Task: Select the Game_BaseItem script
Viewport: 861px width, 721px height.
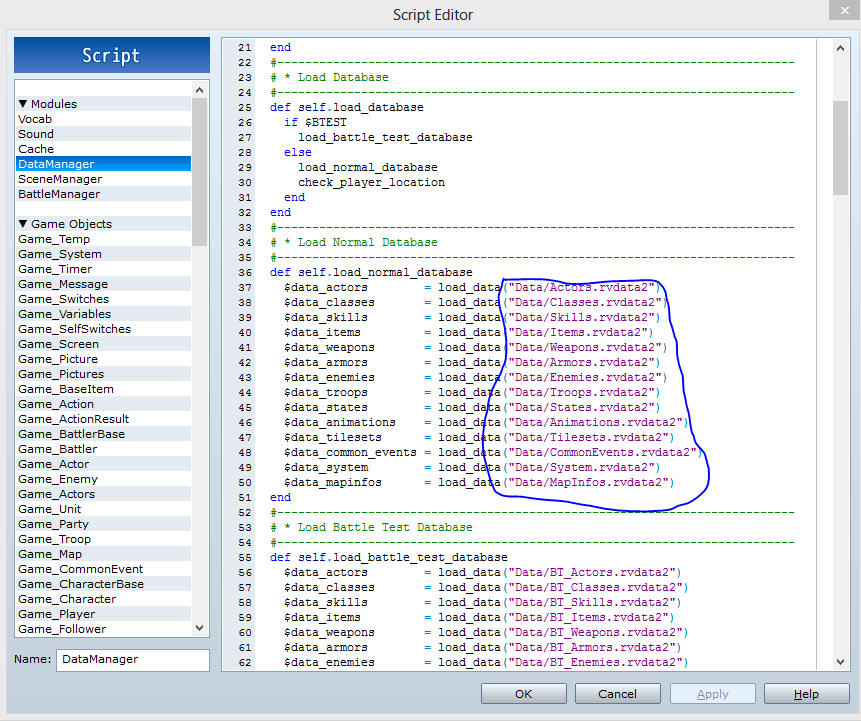Action: point(104,389)
